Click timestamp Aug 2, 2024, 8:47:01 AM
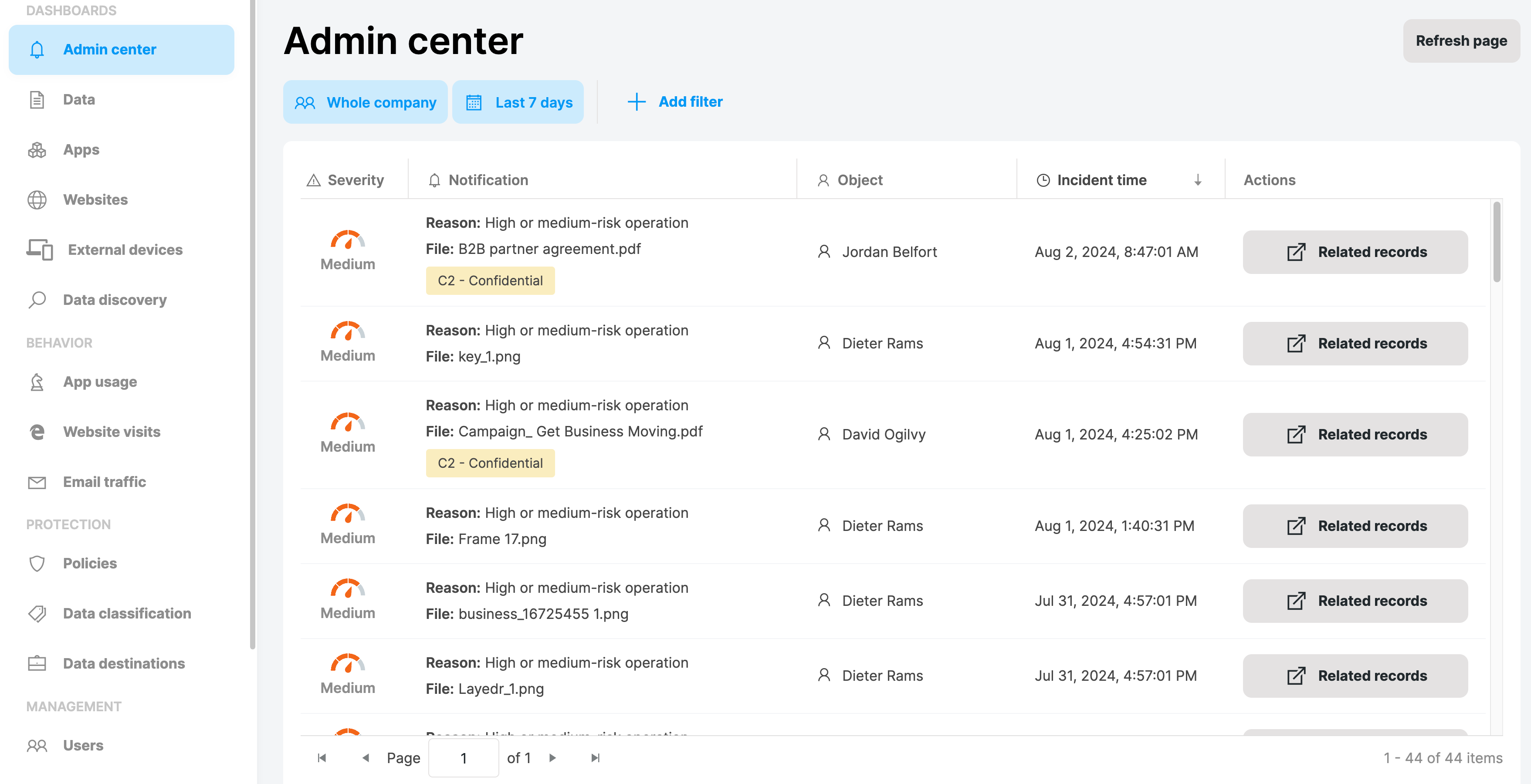 (1116, 252)
